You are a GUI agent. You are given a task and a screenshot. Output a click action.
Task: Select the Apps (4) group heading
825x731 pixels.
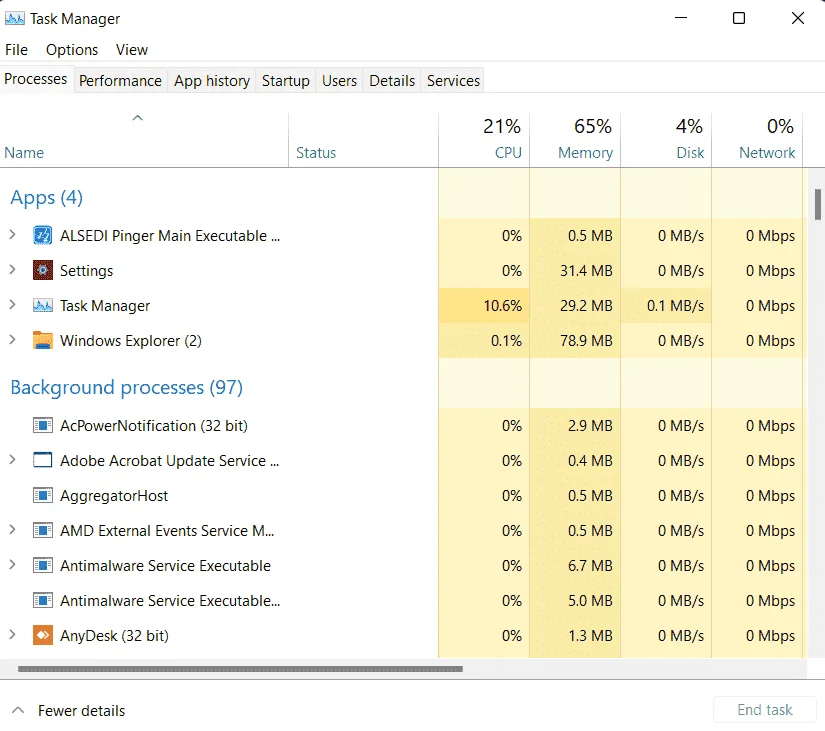click(46, 197)
